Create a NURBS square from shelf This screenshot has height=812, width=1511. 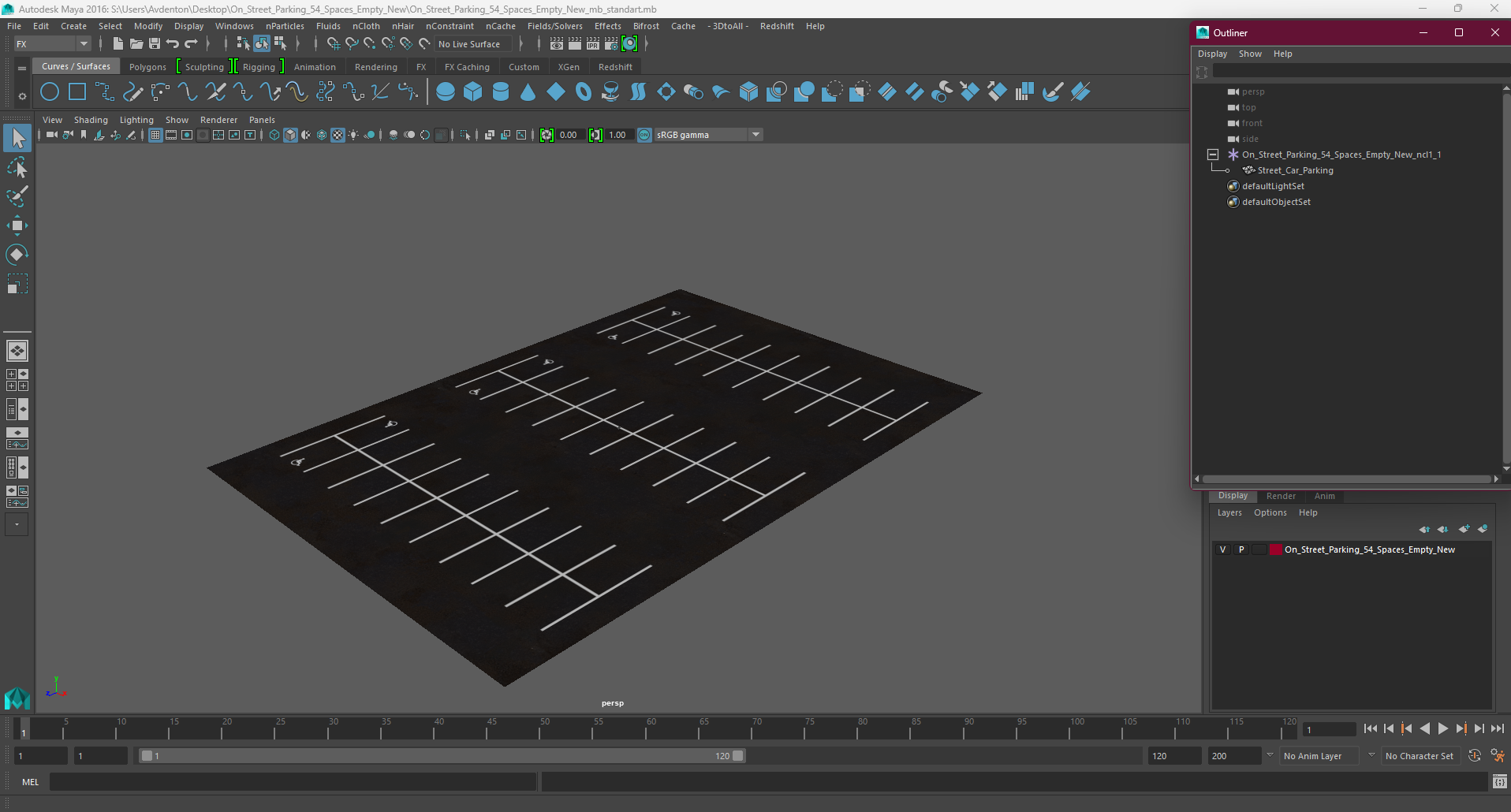(77, 91)
